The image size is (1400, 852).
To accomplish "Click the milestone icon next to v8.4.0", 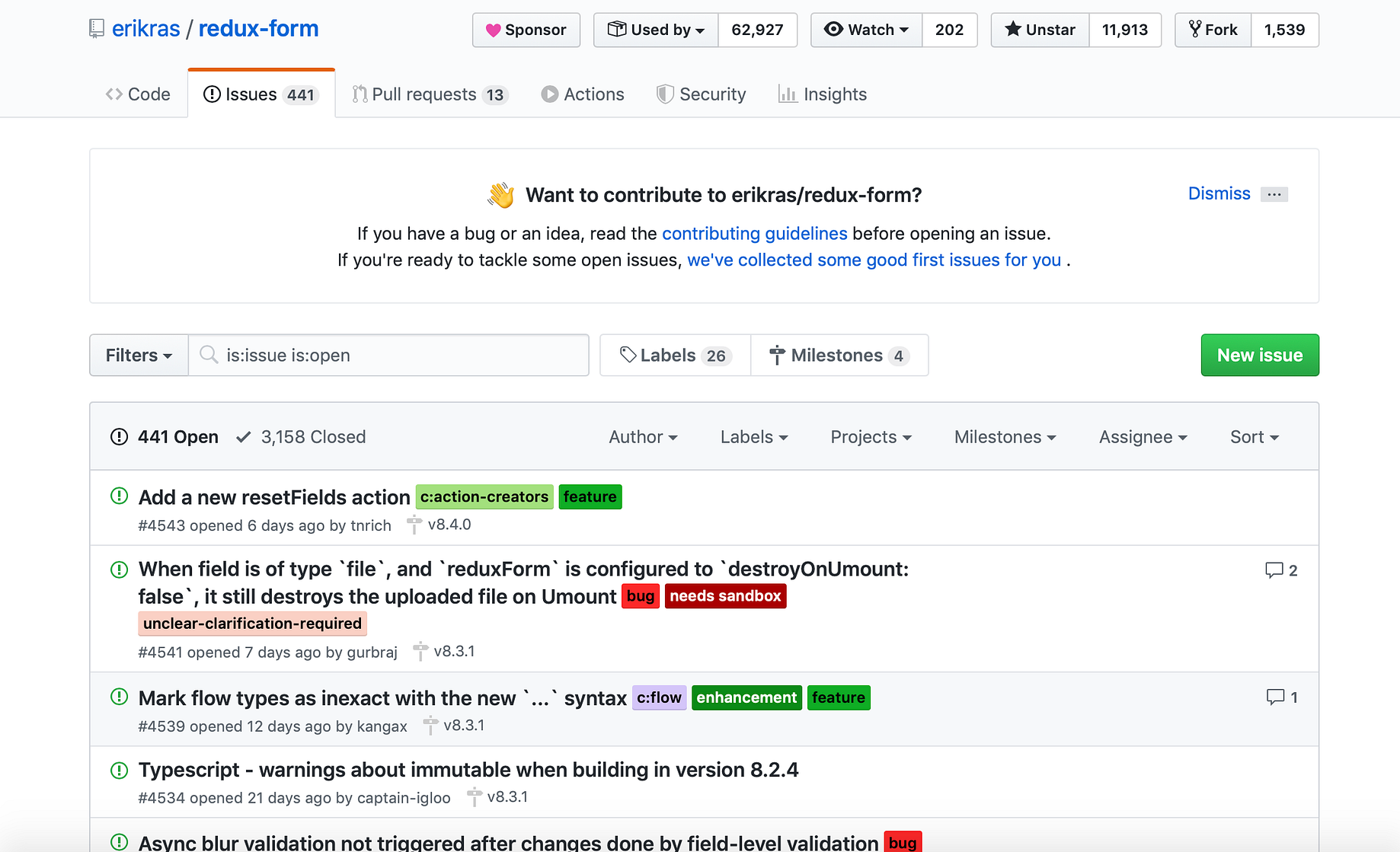I will pos(414,525).
